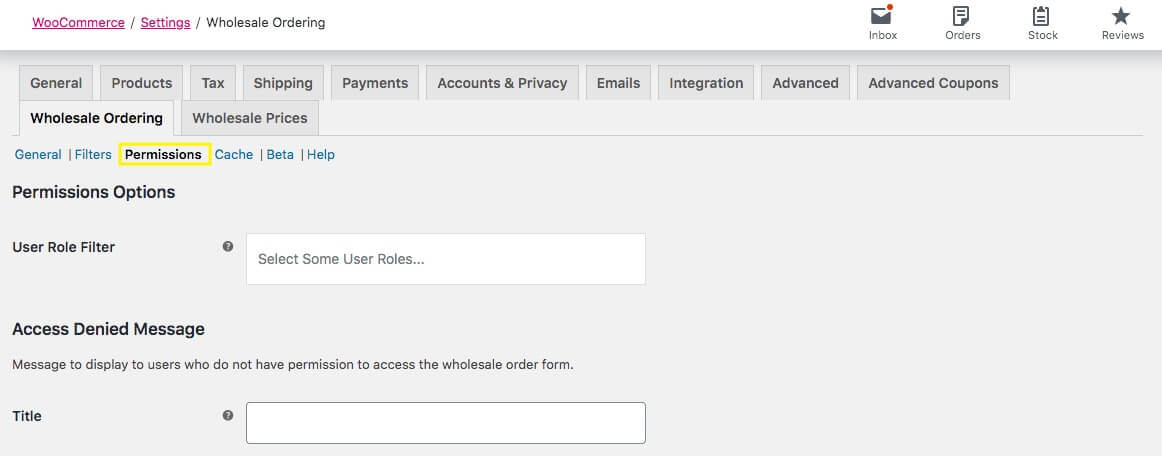
Task: Click help icon beside Title field
Action: pos(228,415)
